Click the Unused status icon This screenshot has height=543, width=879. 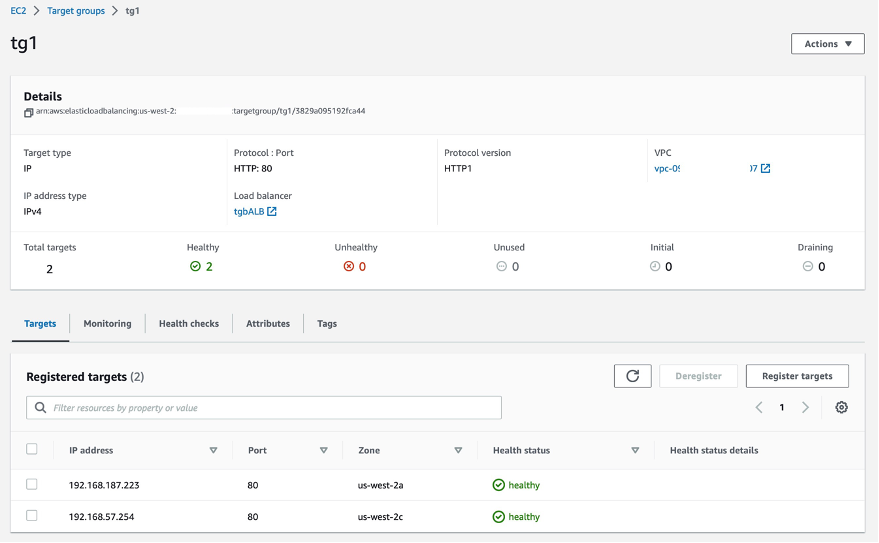point(501,266)
